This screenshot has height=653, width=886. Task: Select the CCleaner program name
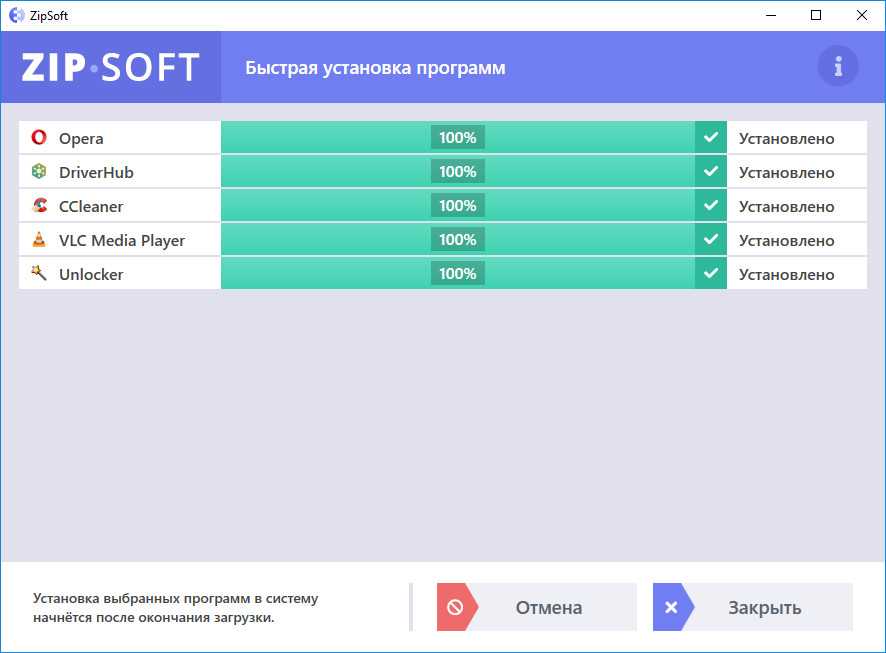pyautogui.click(x=91, y=206)
